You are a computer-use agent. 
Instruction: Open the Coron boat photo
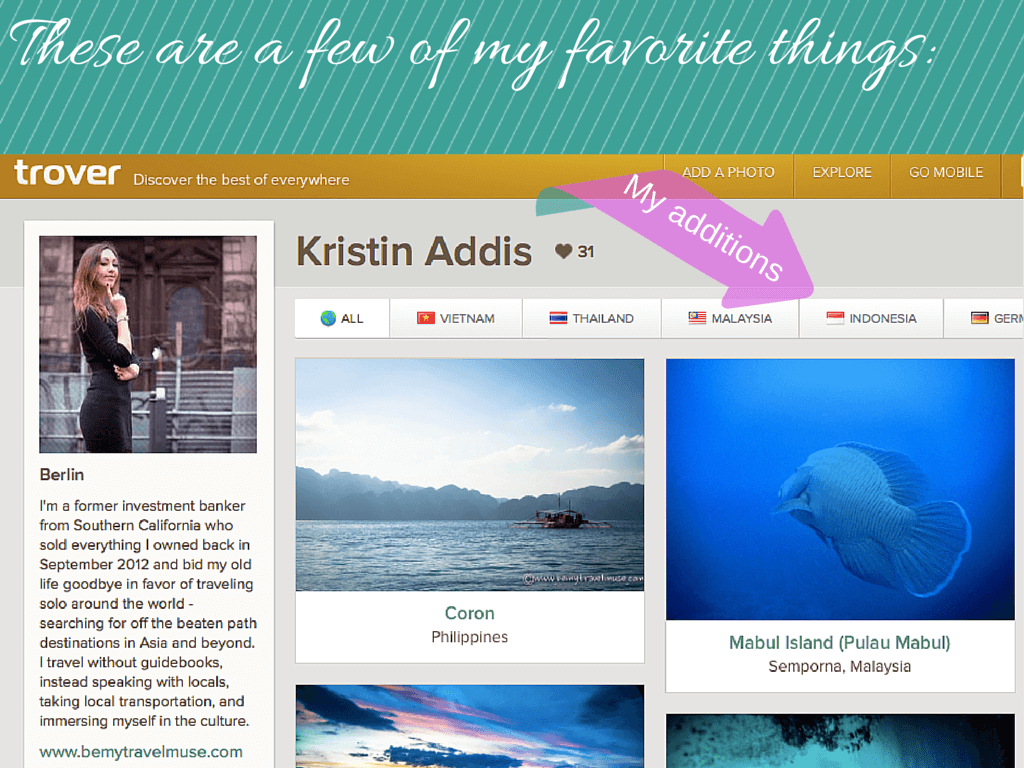tap(470, 475)
